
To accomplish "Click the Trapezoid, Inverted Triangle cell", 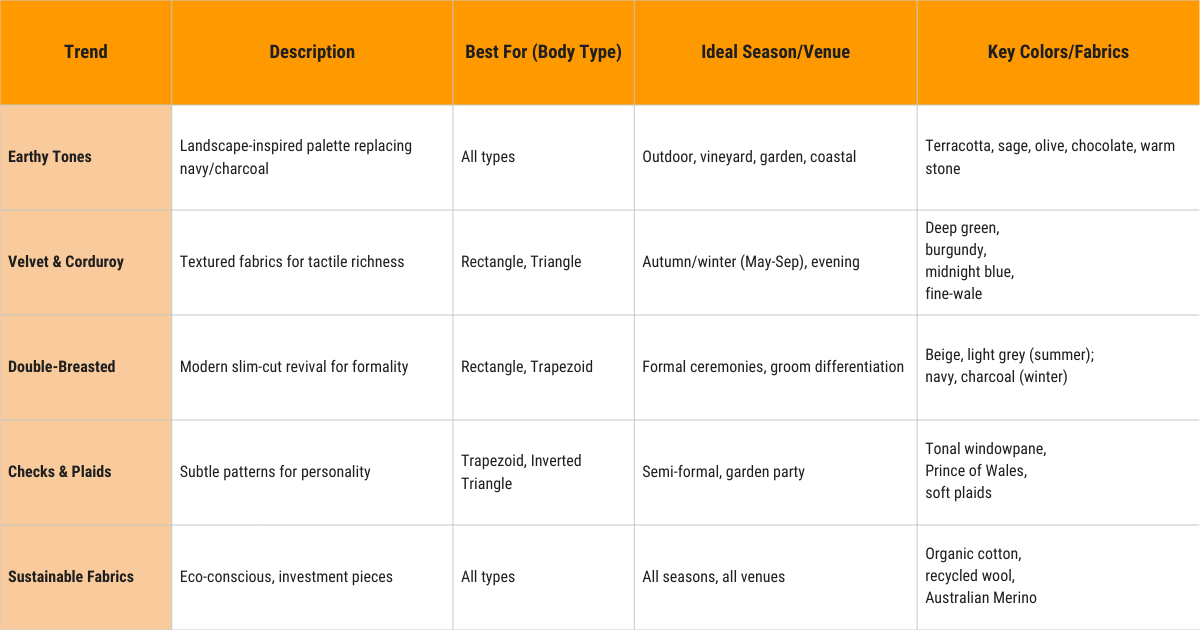I will click(521, 472).
